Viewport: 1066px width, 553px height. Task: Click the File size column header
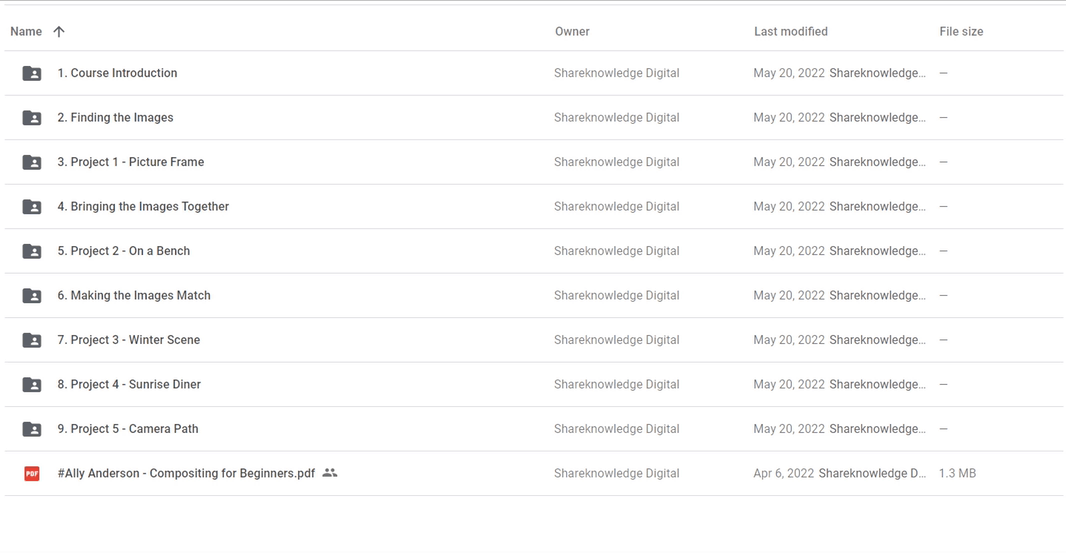(961, 32)
